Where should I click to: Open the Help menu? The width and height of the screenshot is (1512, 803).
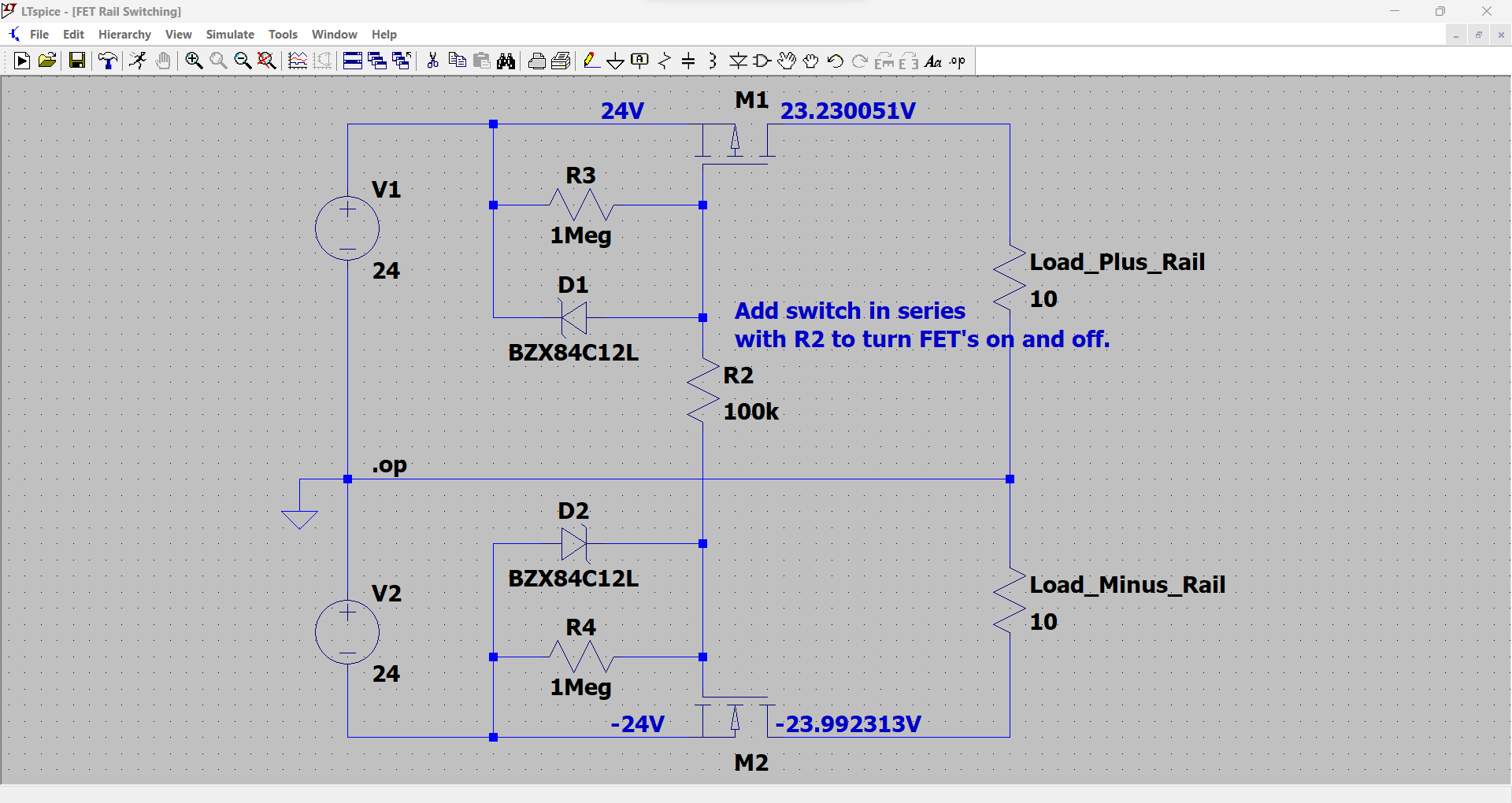pos(384,35)
